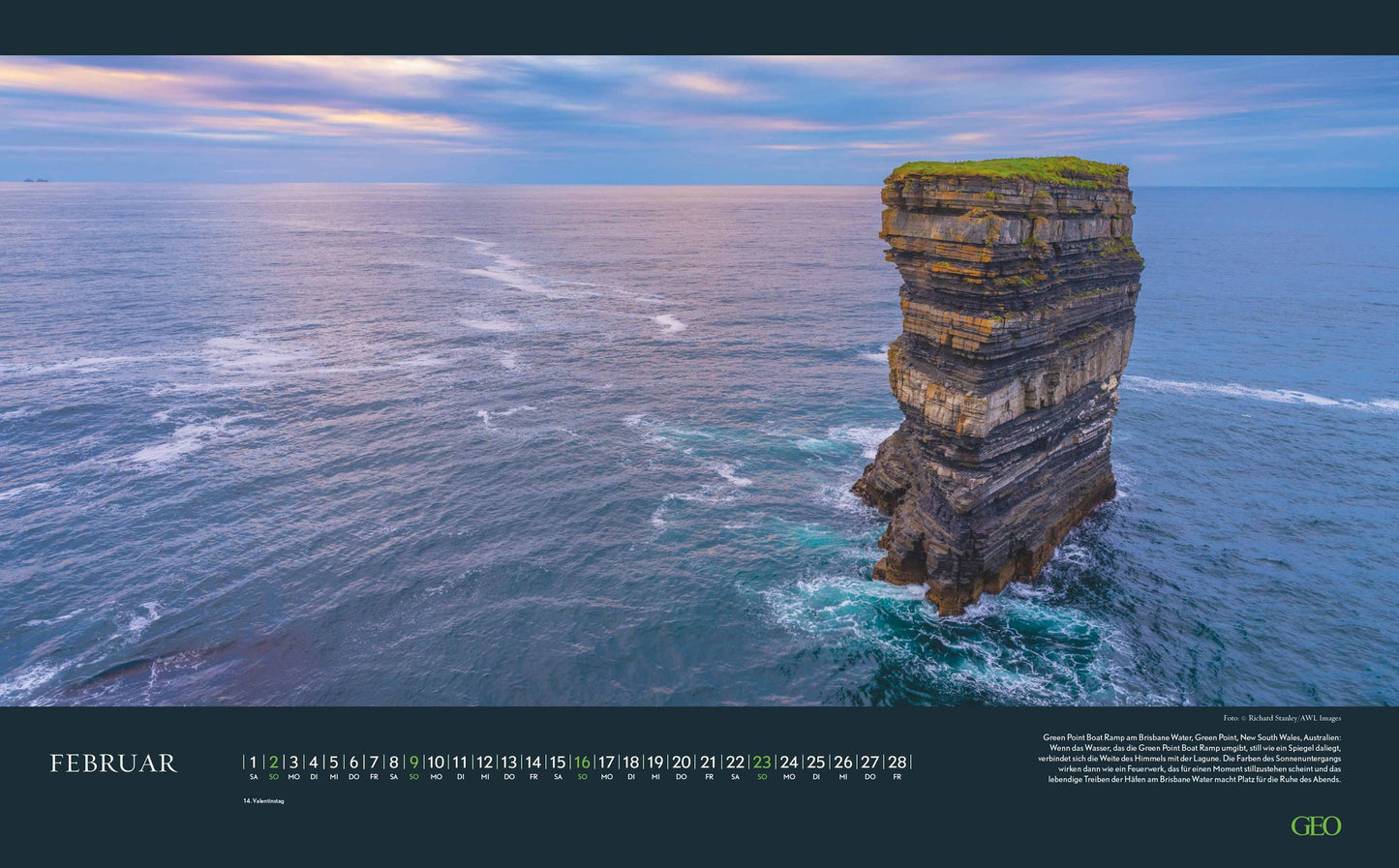Click the '14. Valentinstag' holiday note
Viewport: 1399px width, 868px height.
[x=263, y=801]
